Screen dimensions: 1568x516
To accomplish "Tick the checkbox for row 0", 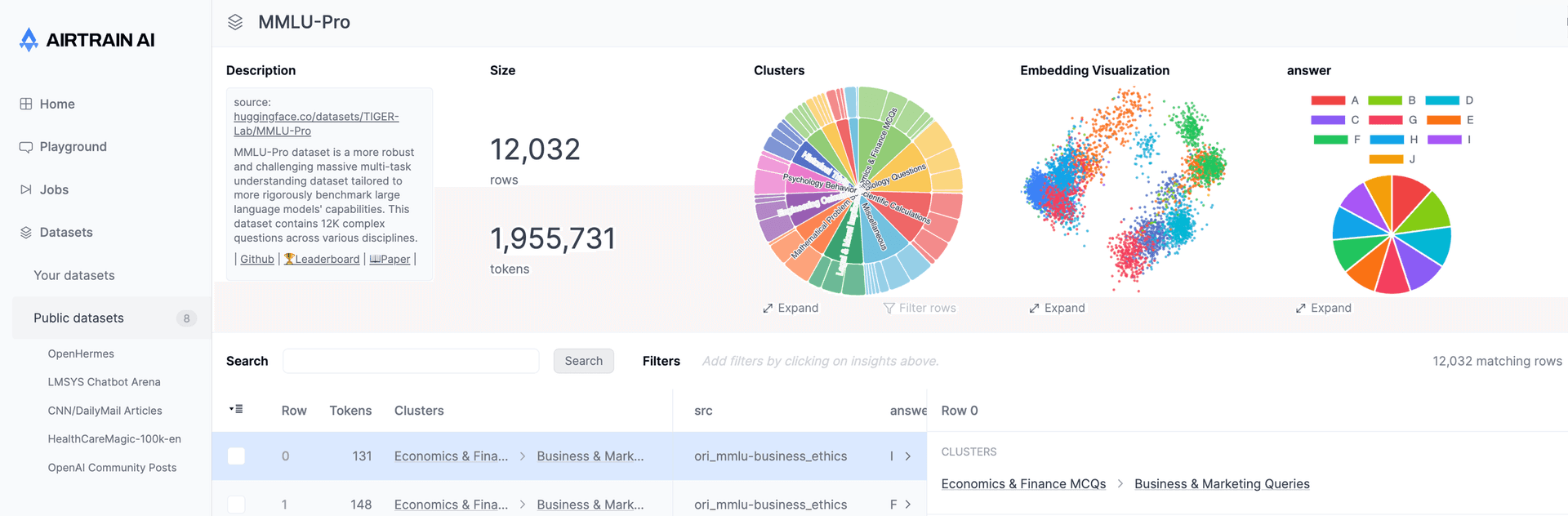I will 236,456.
